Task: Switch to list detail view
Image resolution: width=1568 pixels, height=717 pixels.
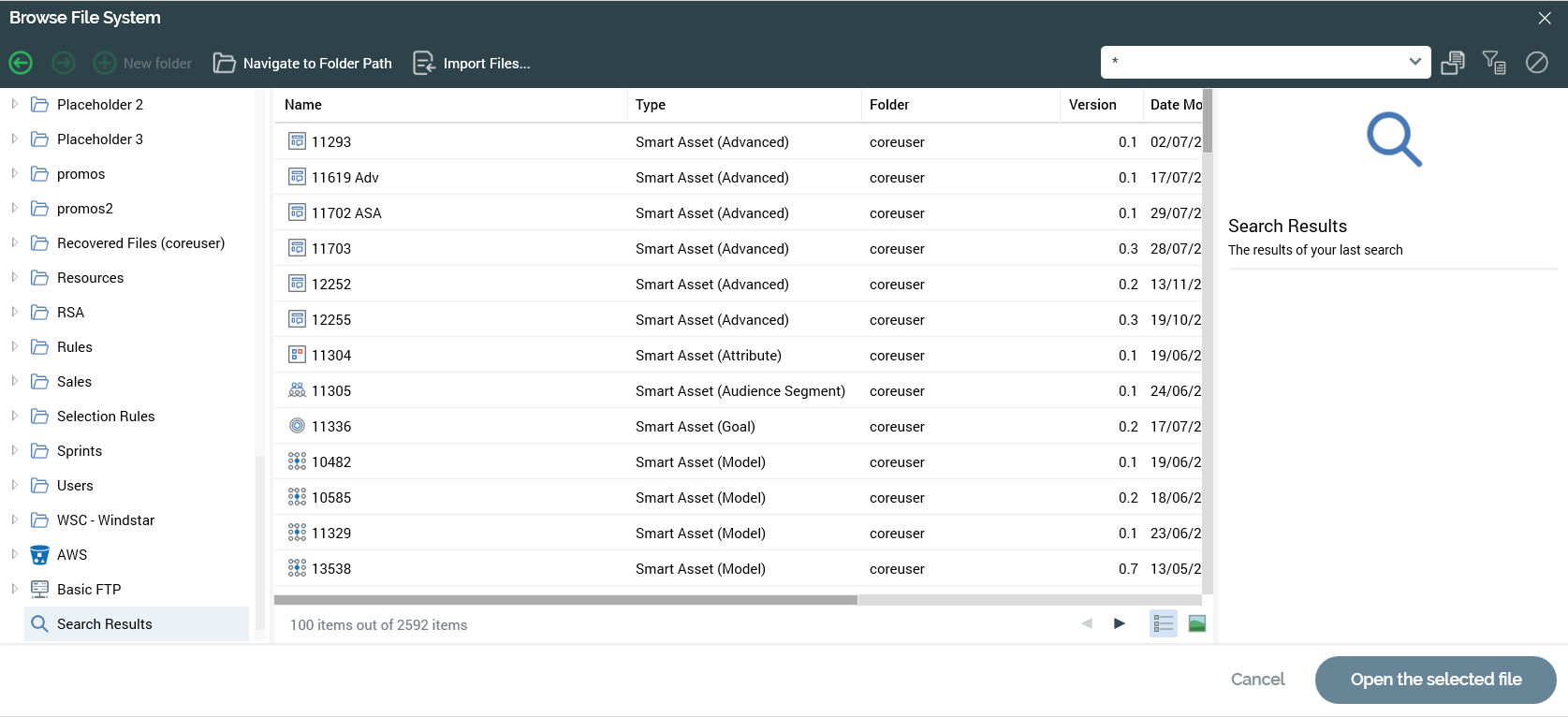Action: click(x=1163, y=623)
